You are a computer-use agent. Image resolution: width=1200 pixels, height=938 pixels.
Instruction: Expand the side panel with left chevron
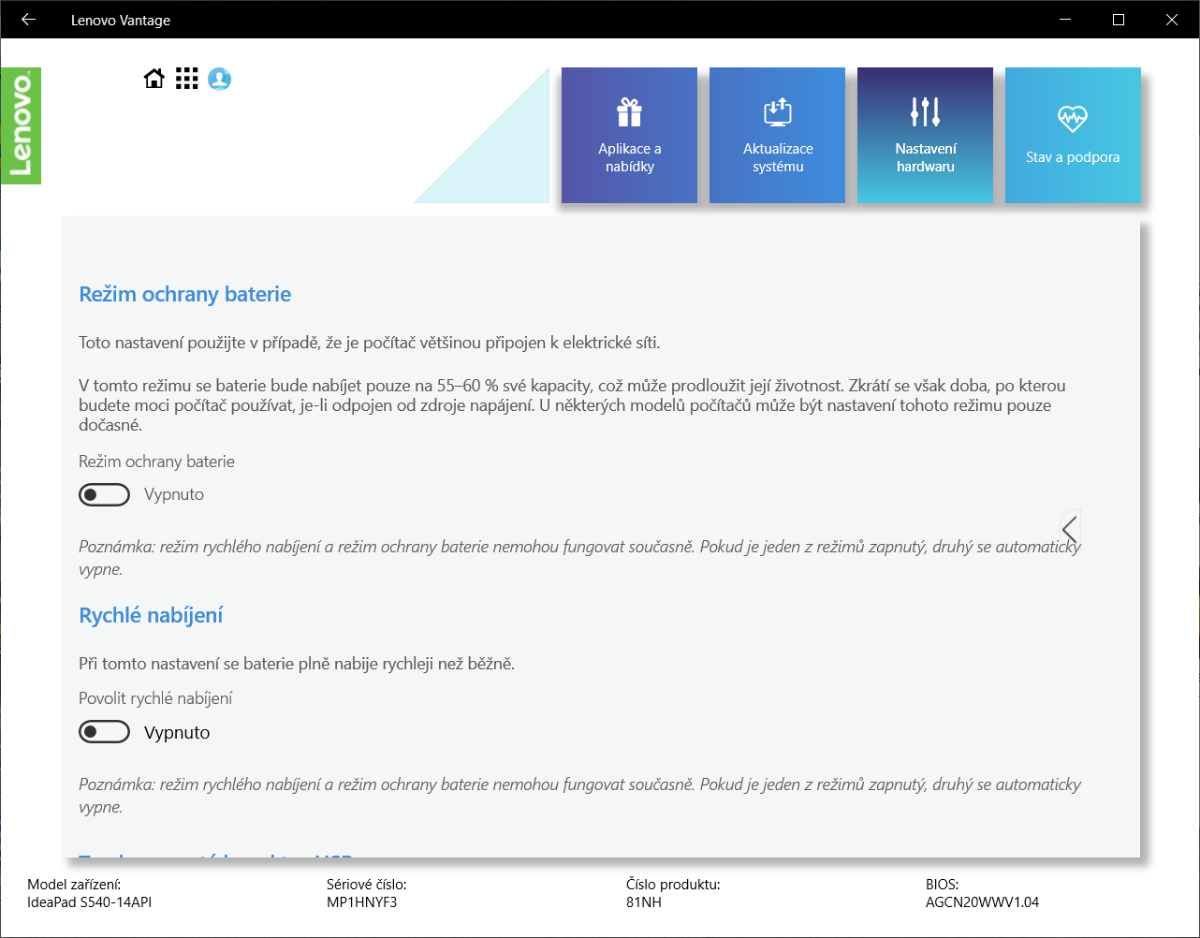point(1070,528)
